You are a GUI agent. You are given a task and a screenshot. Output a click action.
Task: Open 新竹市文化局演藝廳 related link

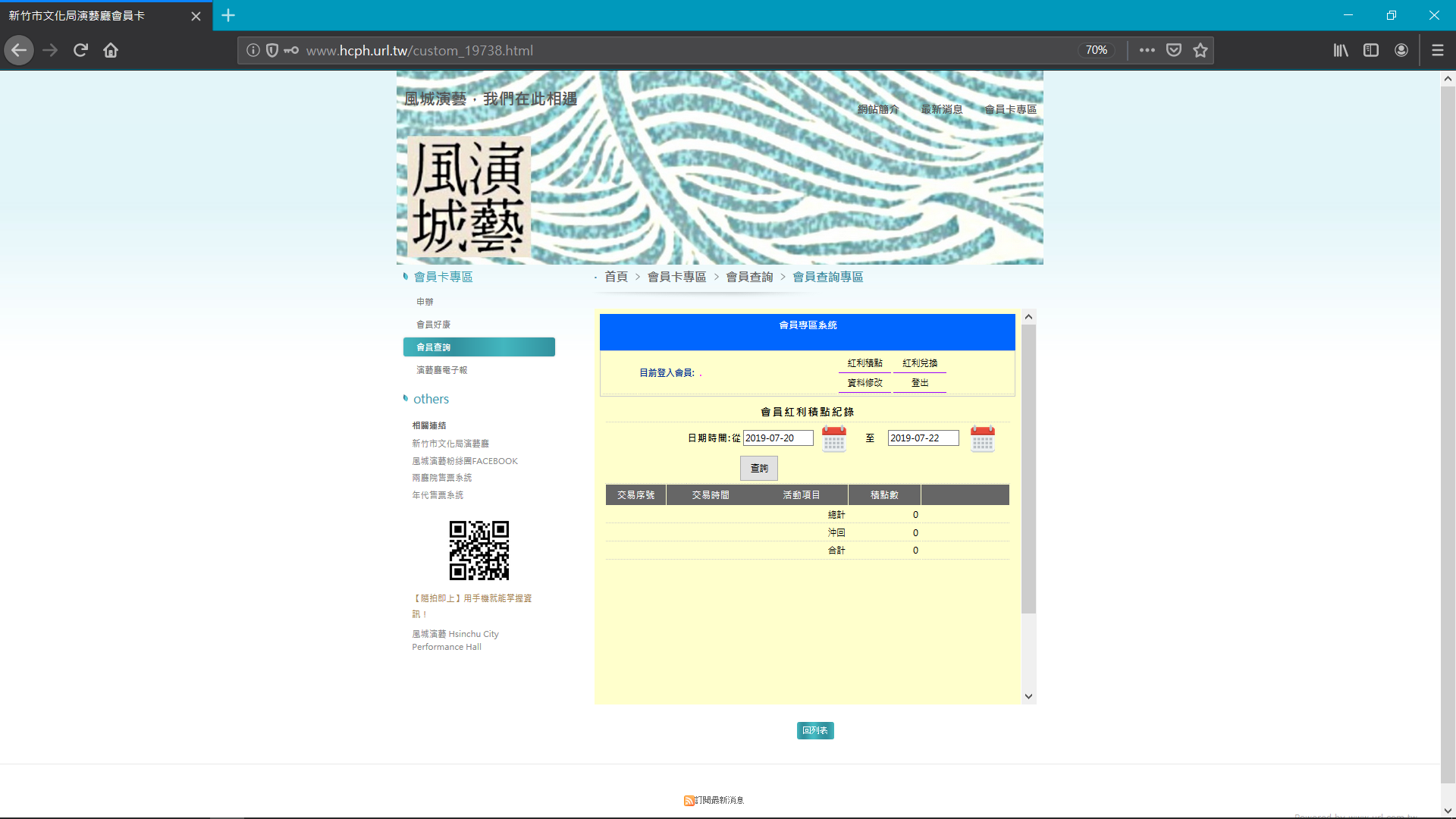click(x=450, y=444)
